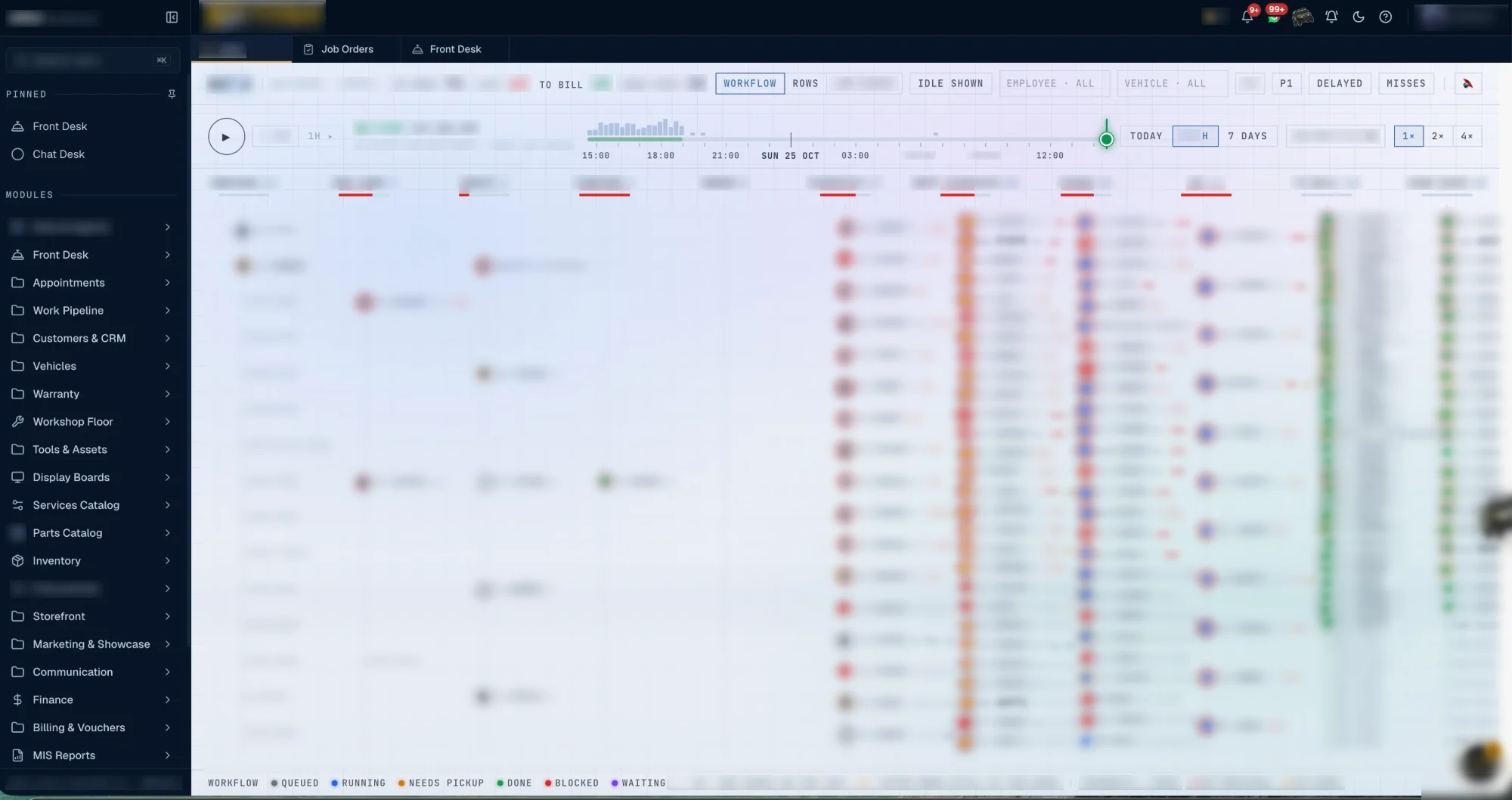Screen dimensions: 1512x800
Task: Open the help question mark icon
Action: pos(1385,17)
